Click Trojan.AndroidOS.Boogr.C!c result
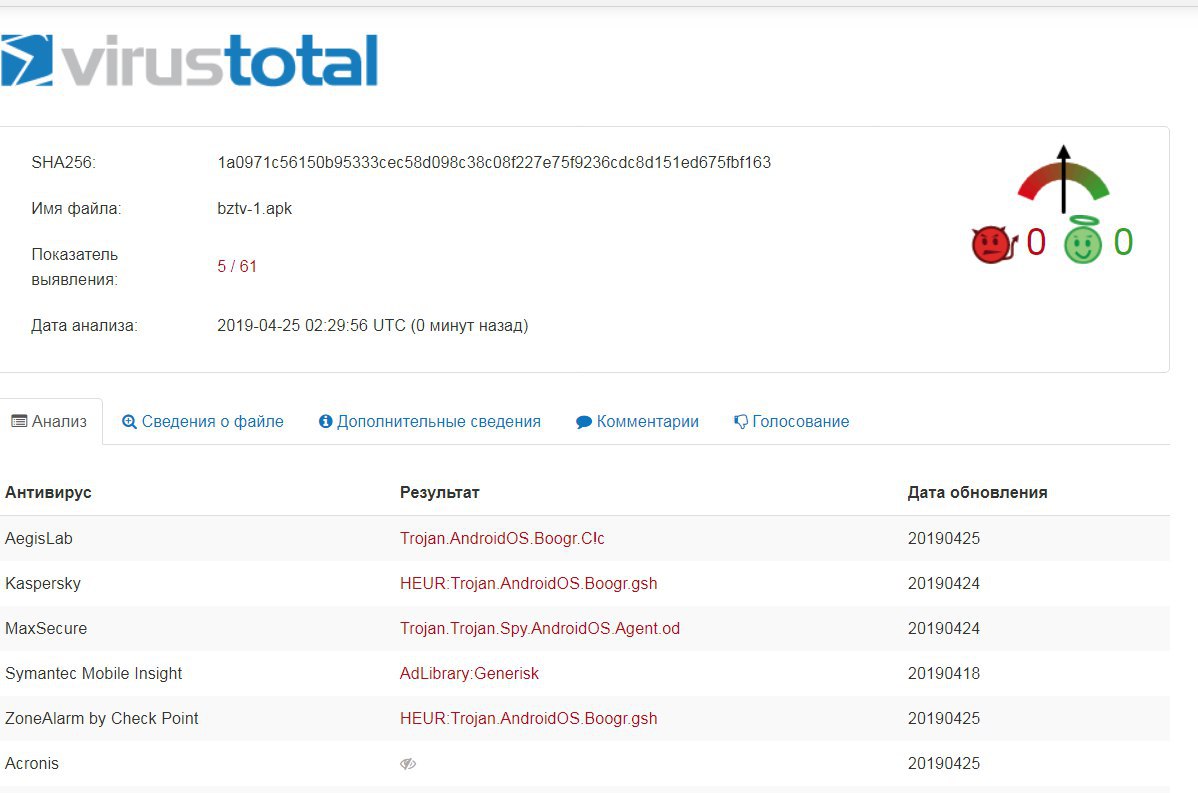Image resolution: width=1198 pixels, height=793 pixels. click(x=502, y=538)
